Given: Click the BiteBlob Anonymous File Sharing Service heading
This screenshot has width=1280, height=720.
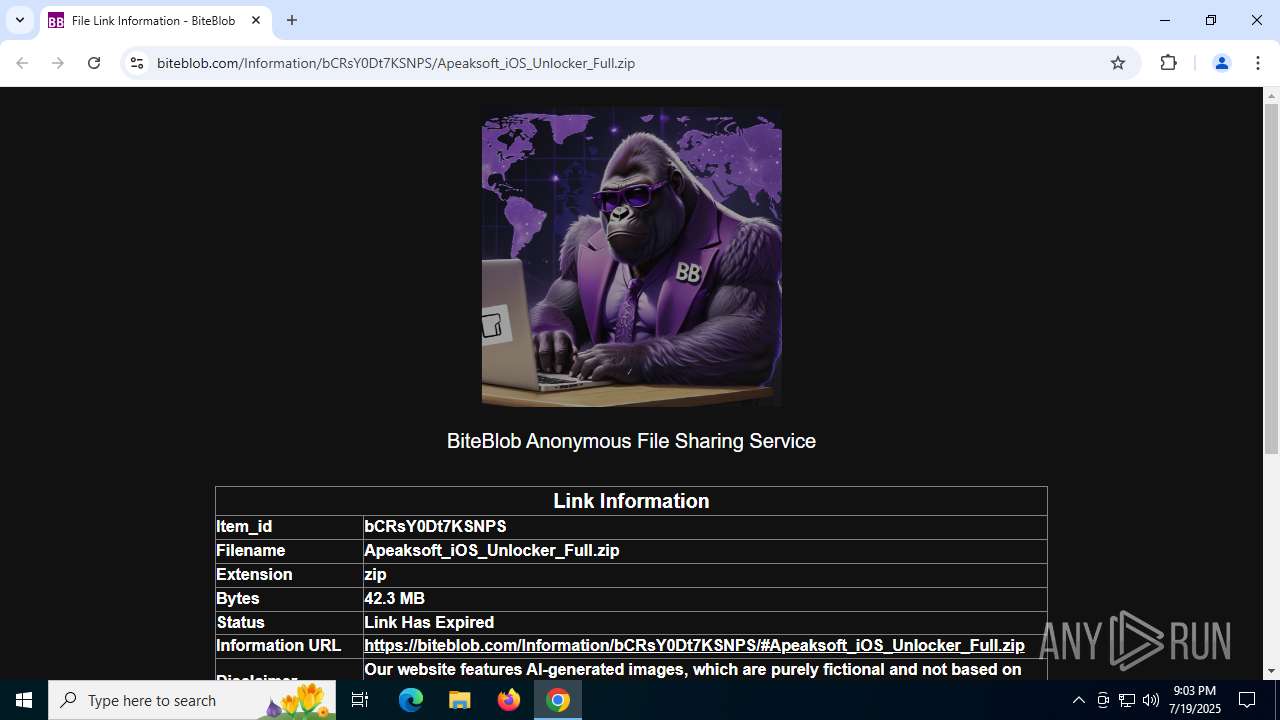Looking at the screenshot, I should coord(631,441).
